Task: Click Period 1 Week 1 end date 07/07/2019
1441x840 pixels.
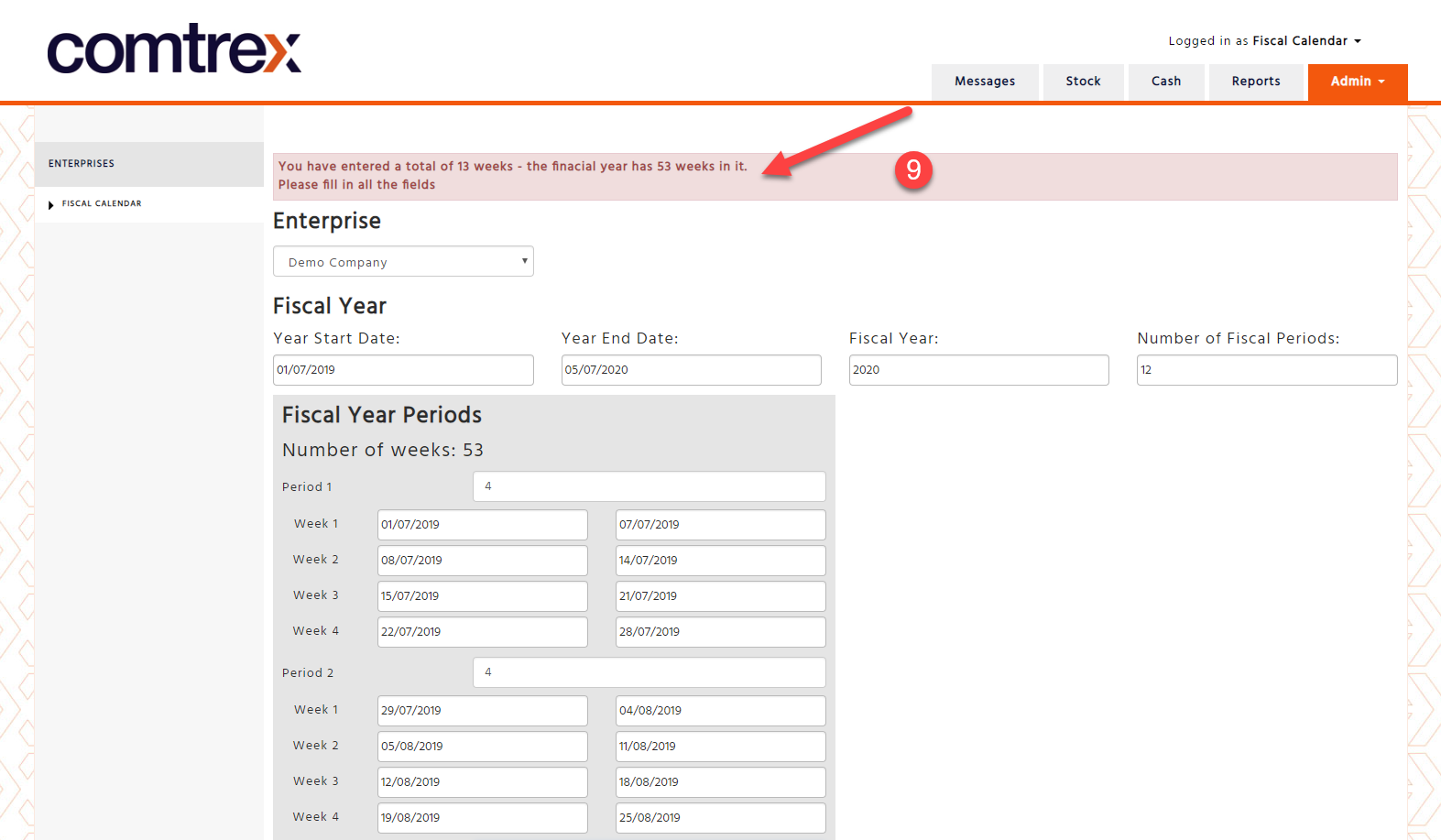Action: point(721,525)
